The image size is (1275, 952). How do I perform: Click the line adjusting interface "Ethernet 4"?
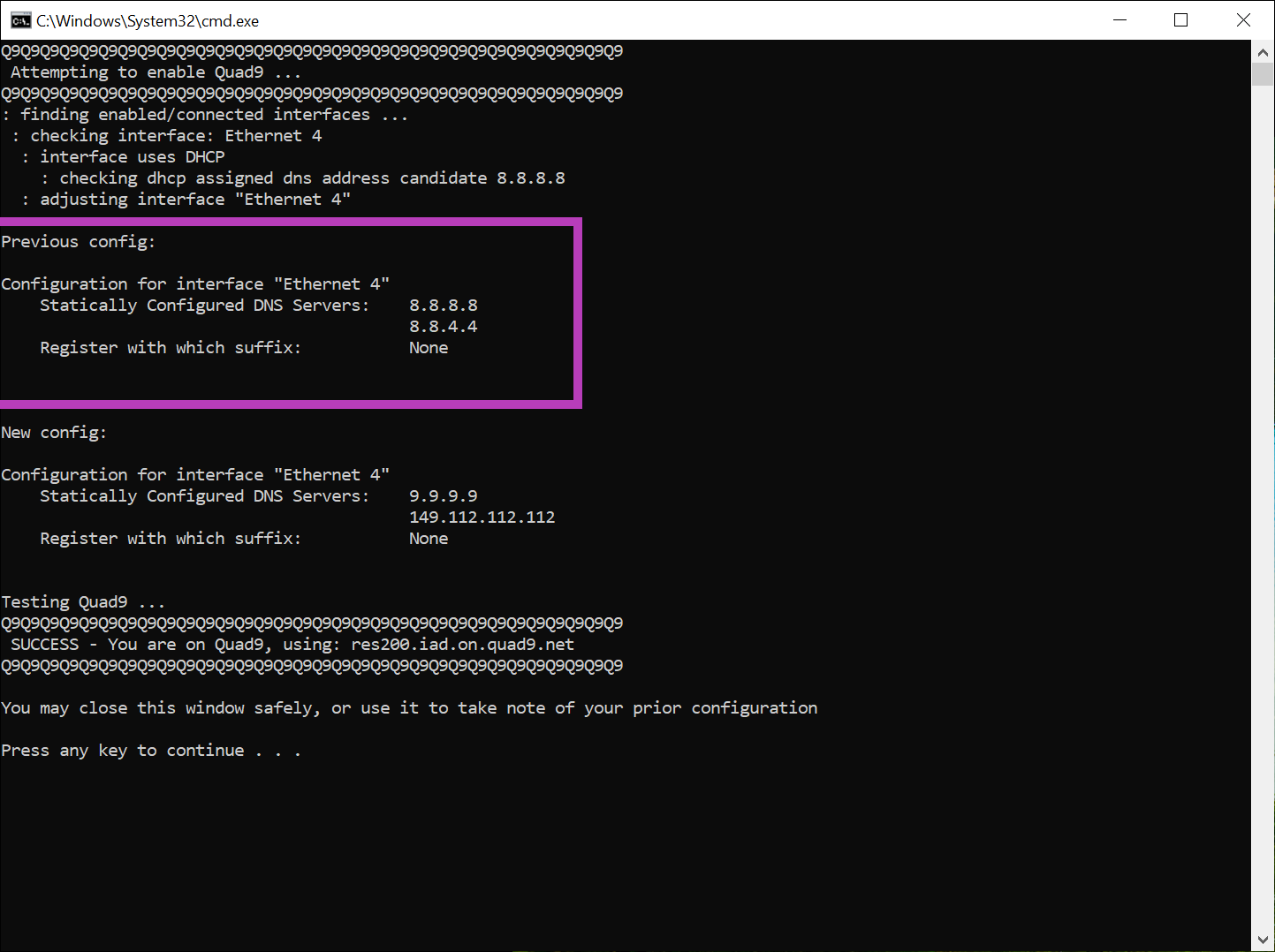[x=186, y=200]
